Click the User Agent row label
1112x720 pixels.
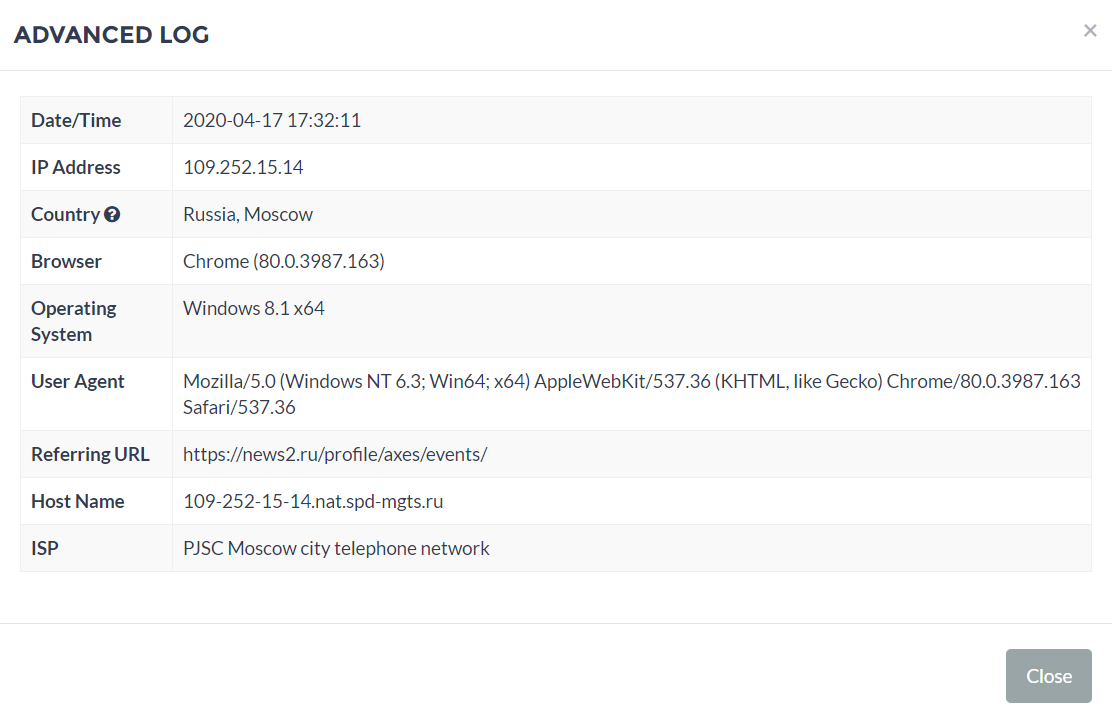[78, 382]
